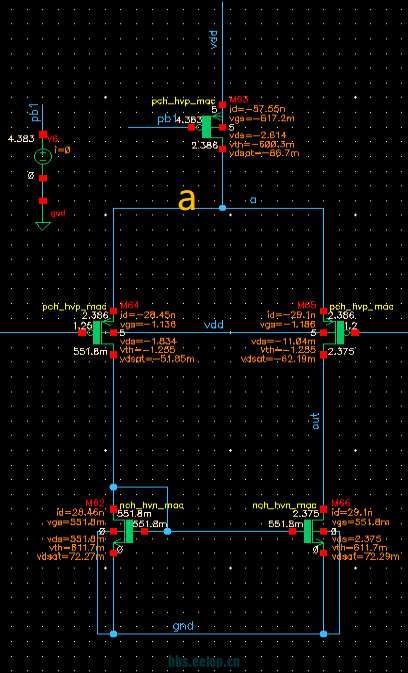This screenshot has height=673, width=408.
Task: Select the M66 NMOS transistor symbol
Action: coord(311,531)
